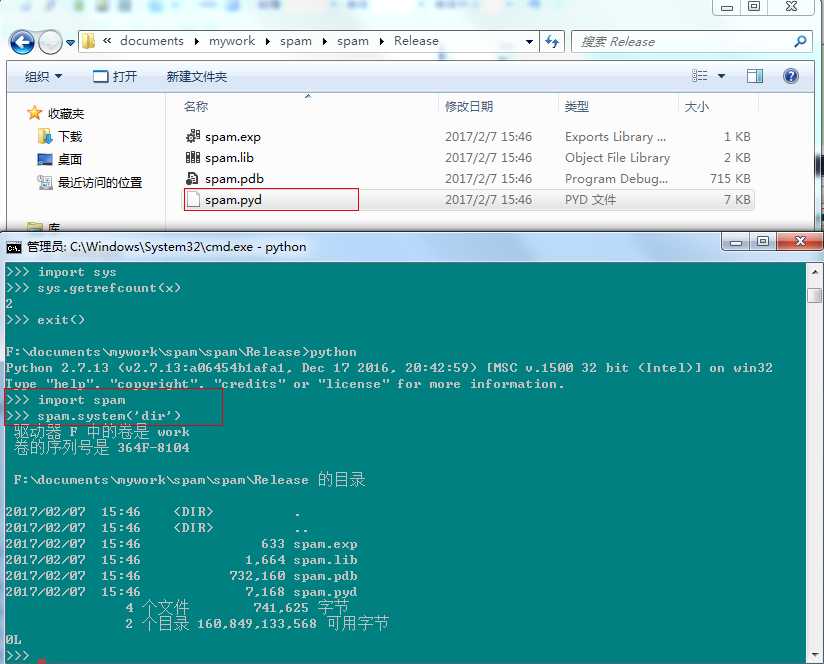Minimize the Explorer window
This screenshot has width=824, height=664.
click(x=727, y=7)
